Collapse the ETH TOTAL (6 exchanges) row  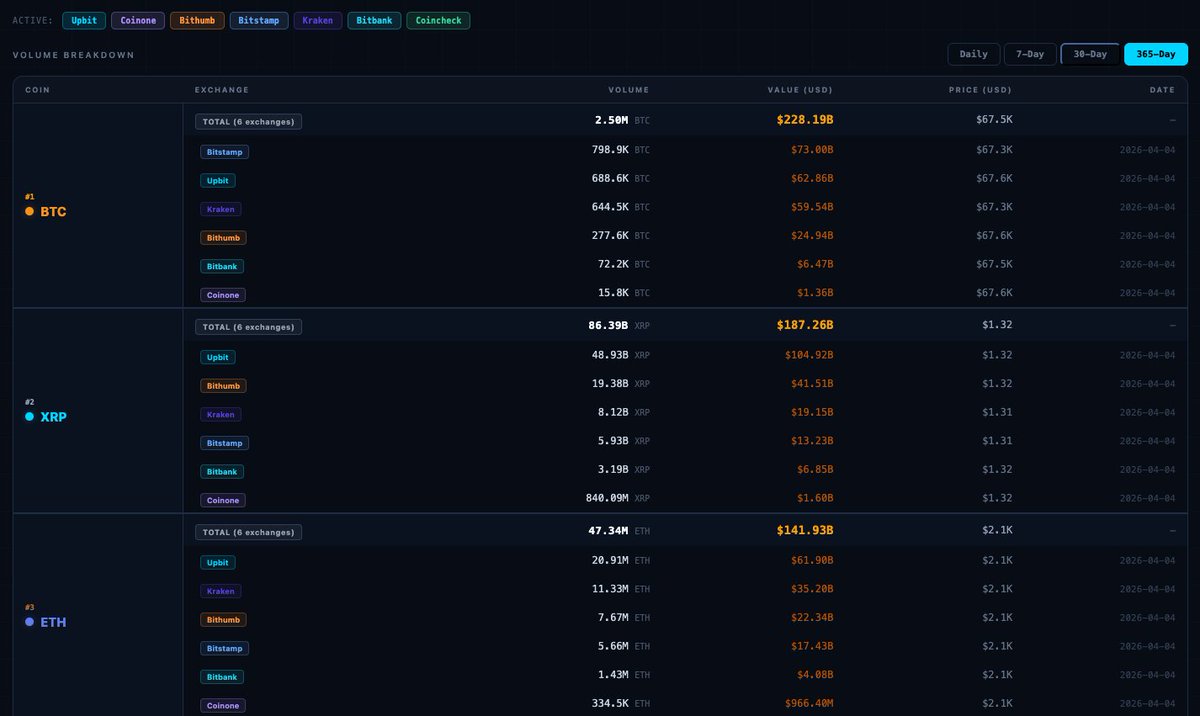tap(248, 531)
